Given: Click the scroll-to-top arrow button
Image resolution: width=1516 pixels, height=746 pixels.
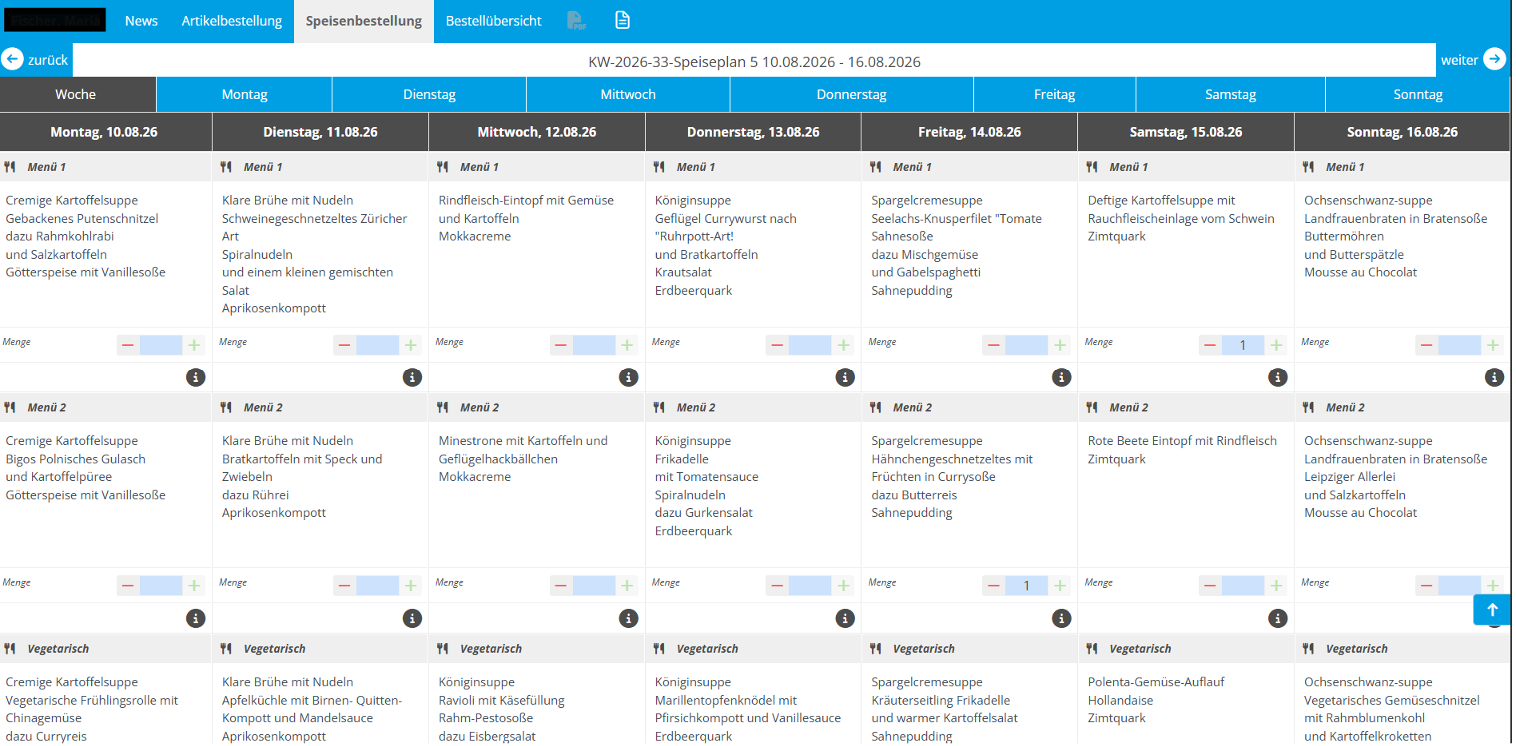Looking at the screenshot, I should [x=1492, y=610].
